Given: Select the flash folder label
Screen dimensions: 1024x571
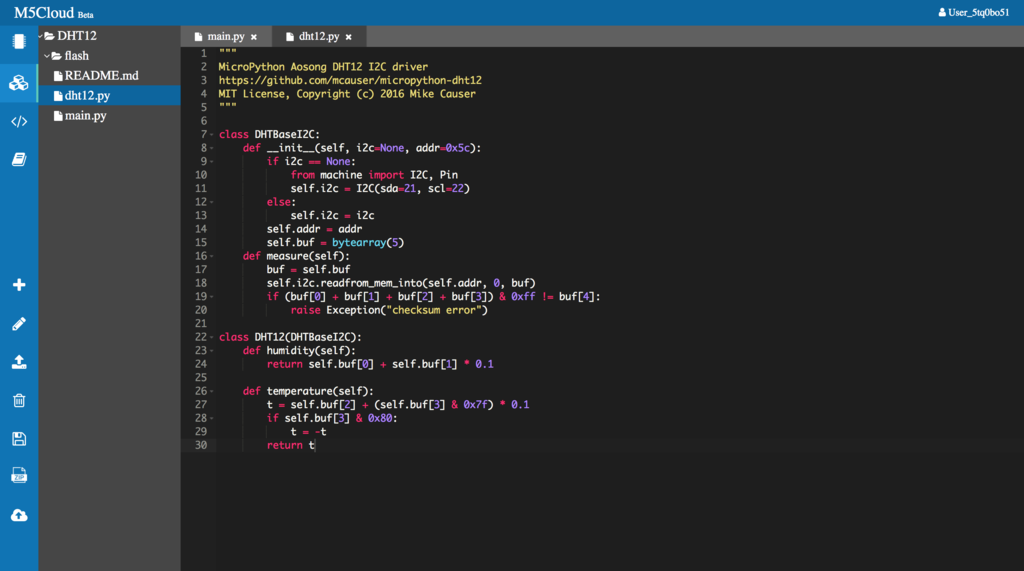Looking at the screenshot, I should 76,56.
